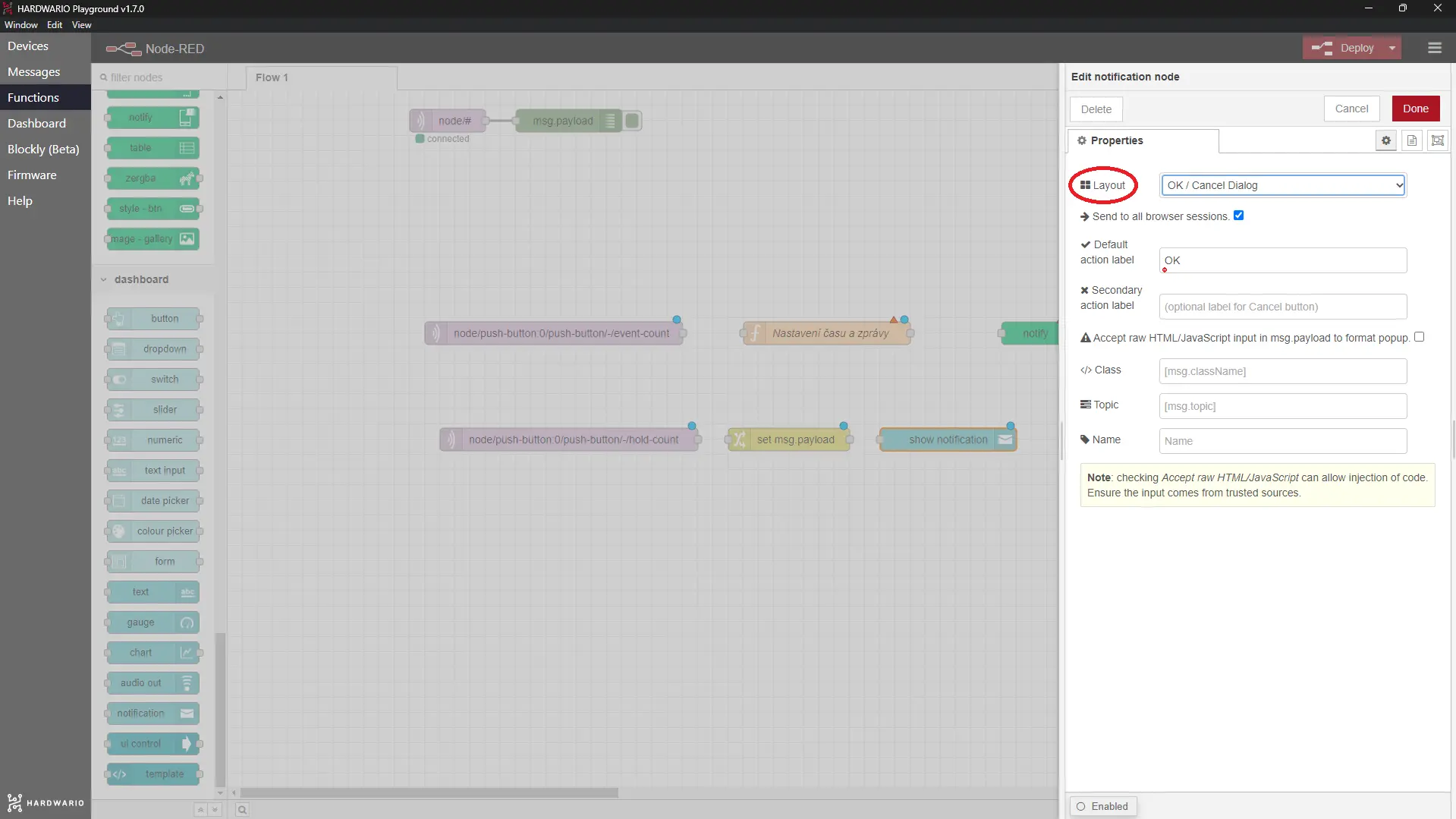This screenshot has width=1456, height=819.
Task: Select the colour picker dashboard node
Action: point(153,531)
